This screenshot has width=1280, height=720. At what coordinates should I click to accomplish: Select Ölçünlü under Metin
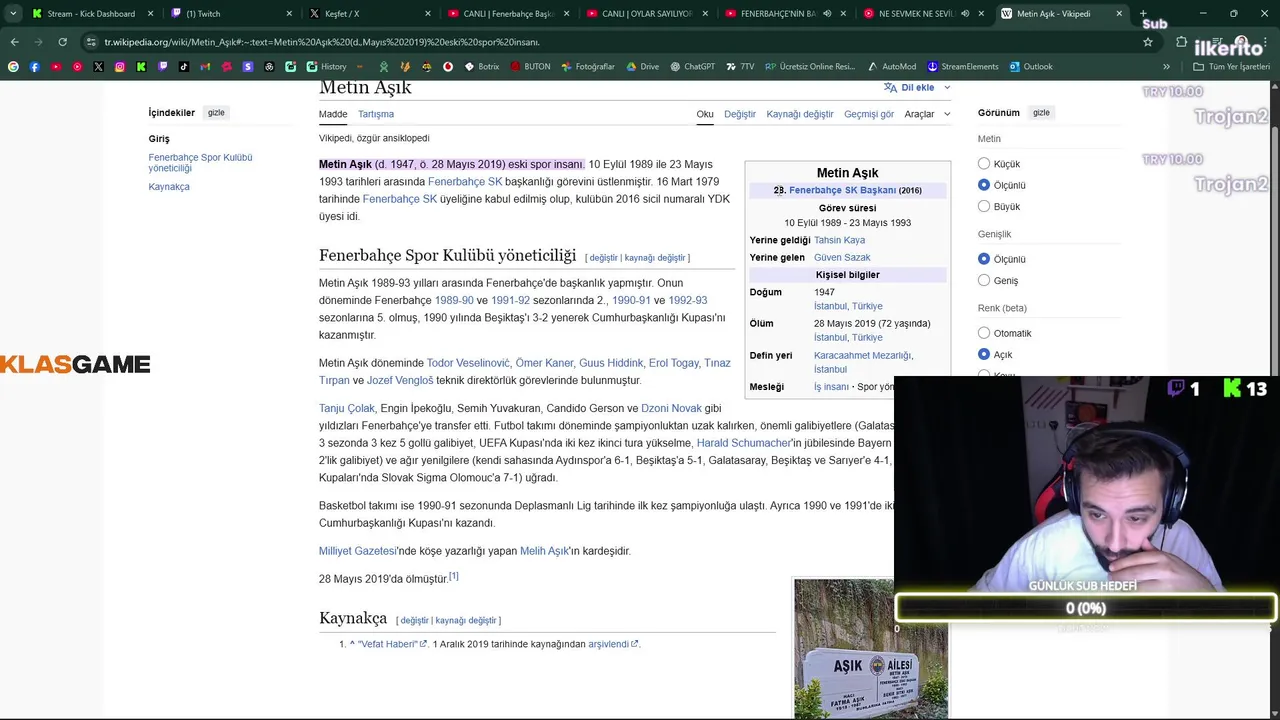tap(984, 185)
